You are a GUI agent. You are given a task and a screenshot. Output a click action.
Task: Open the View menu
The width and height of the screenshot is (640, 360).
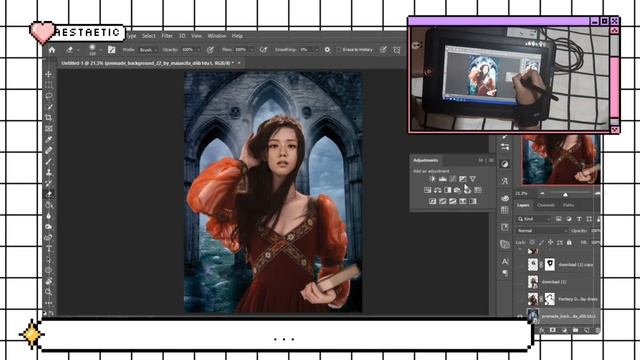tap(196, 36)
